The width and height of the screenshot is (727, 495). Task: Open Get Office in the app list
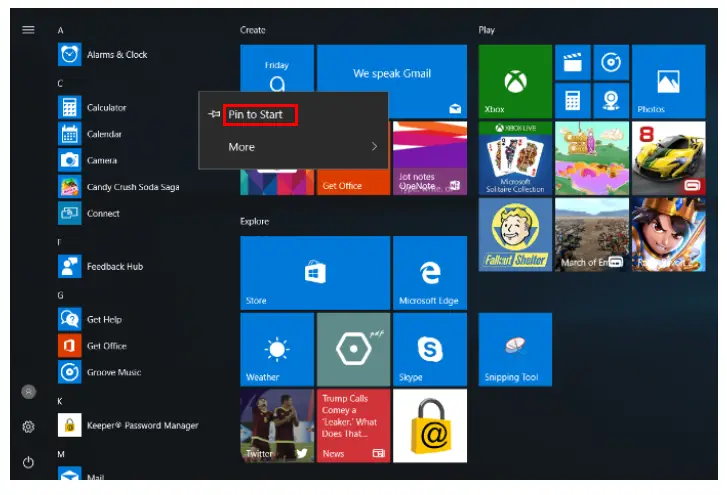(x=92, y=346)
